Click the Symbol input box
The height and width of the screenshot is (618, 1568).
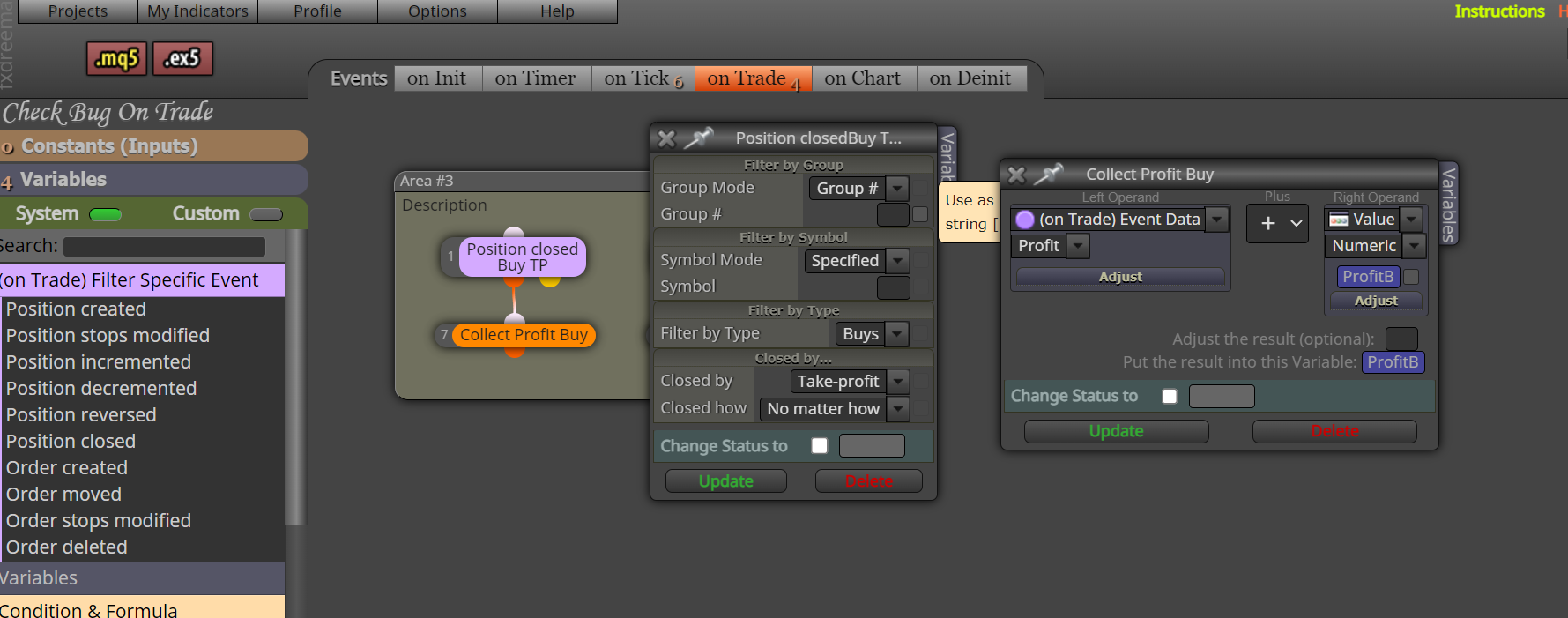pos(894,287)
